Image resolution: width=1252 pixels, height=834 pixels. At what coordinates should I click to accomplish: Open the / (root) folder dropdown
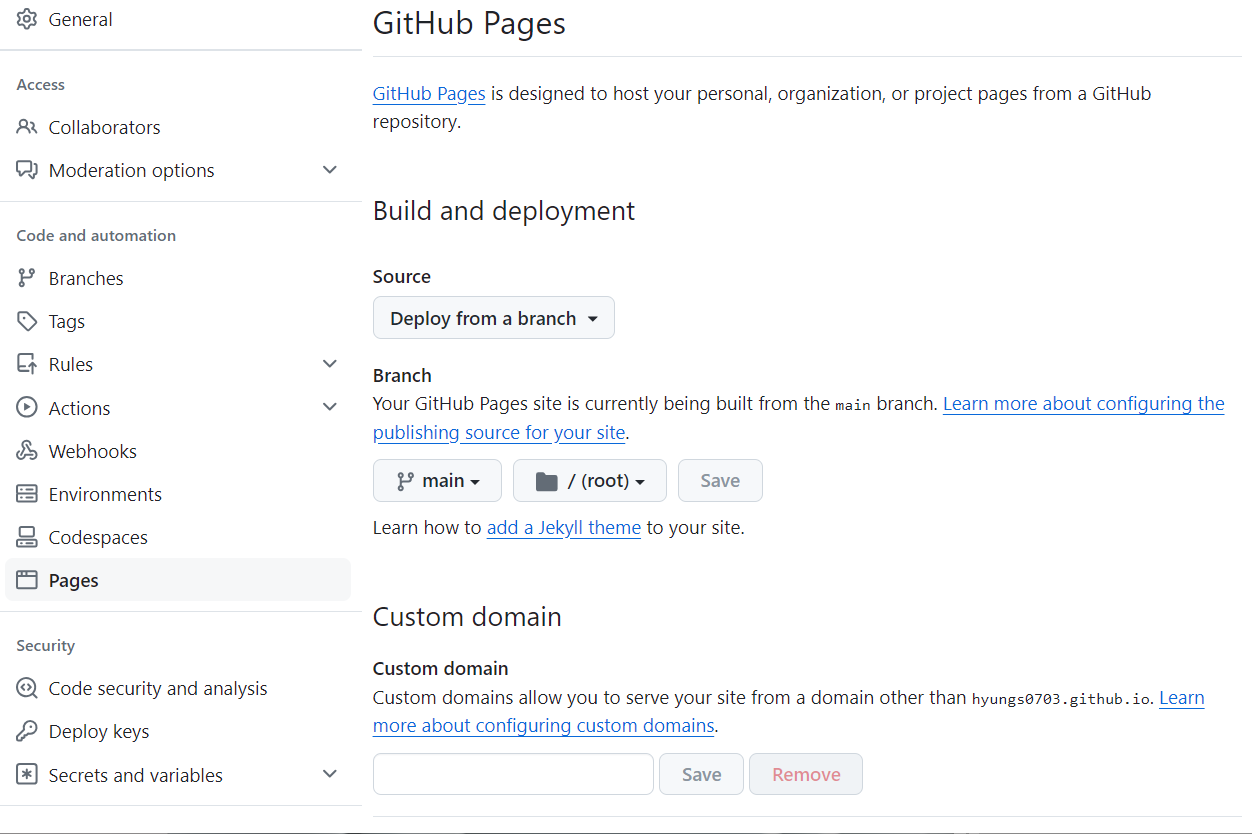coord(590,481)
